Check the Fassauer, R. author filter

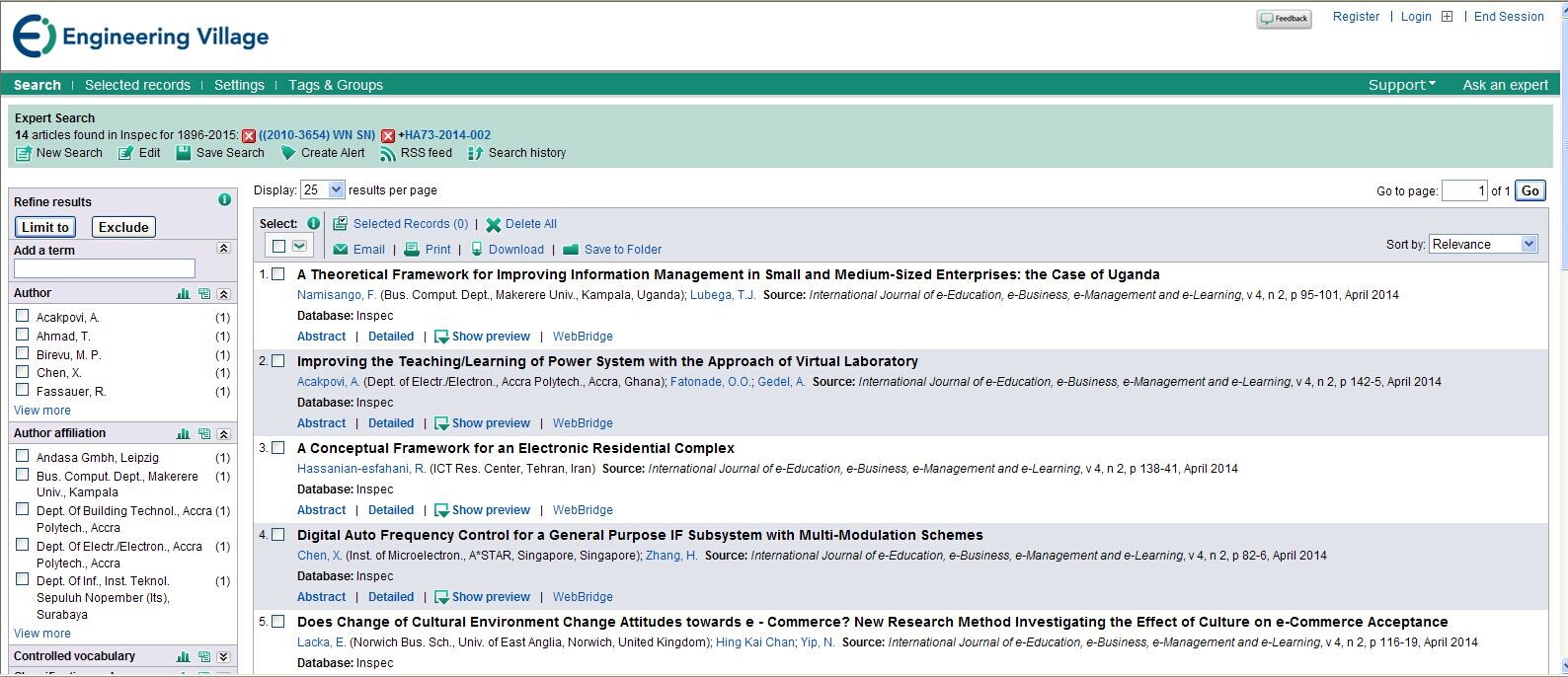tap(23, 390)
